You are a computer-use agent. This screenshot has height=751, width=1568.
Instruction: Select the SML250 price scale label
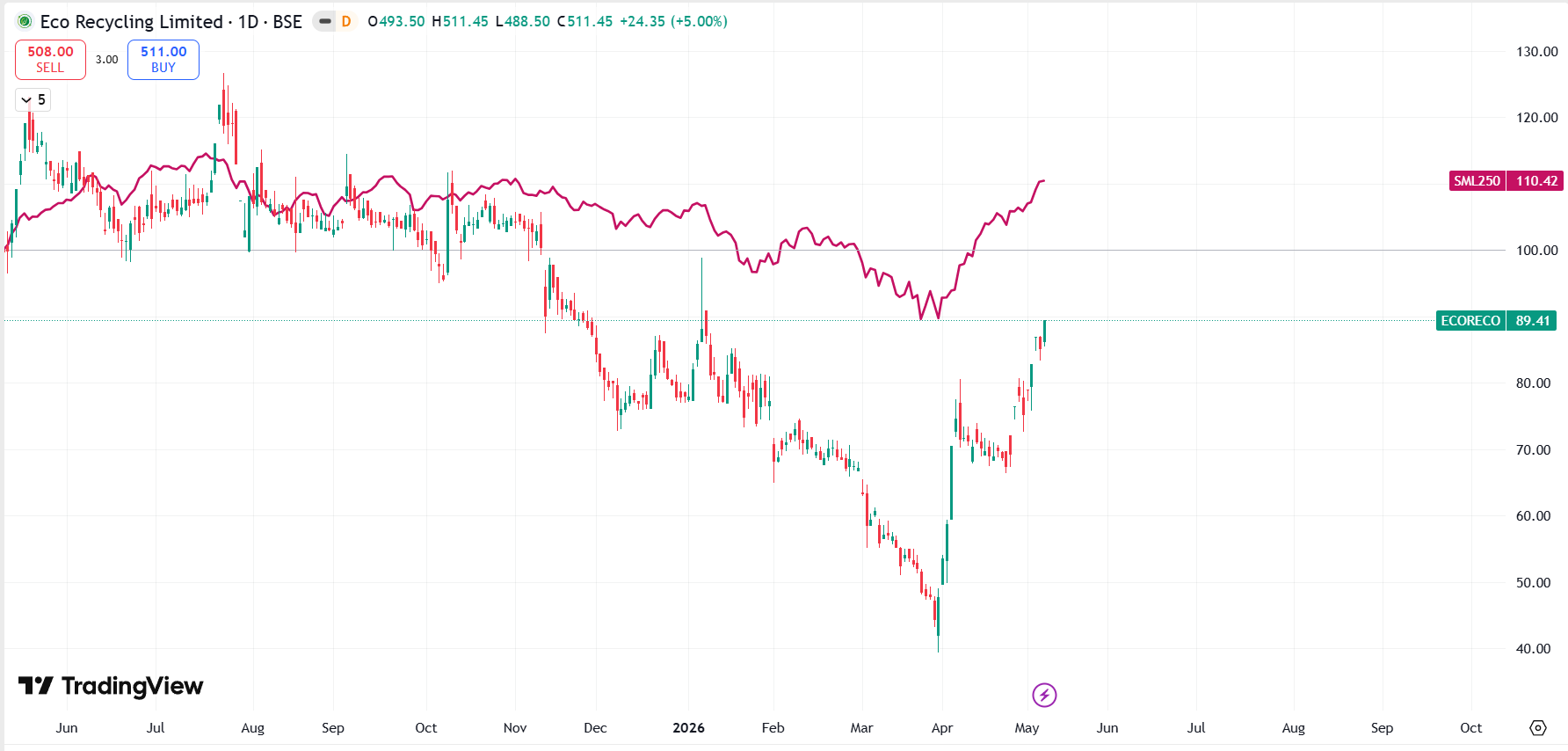point(1477,181)
